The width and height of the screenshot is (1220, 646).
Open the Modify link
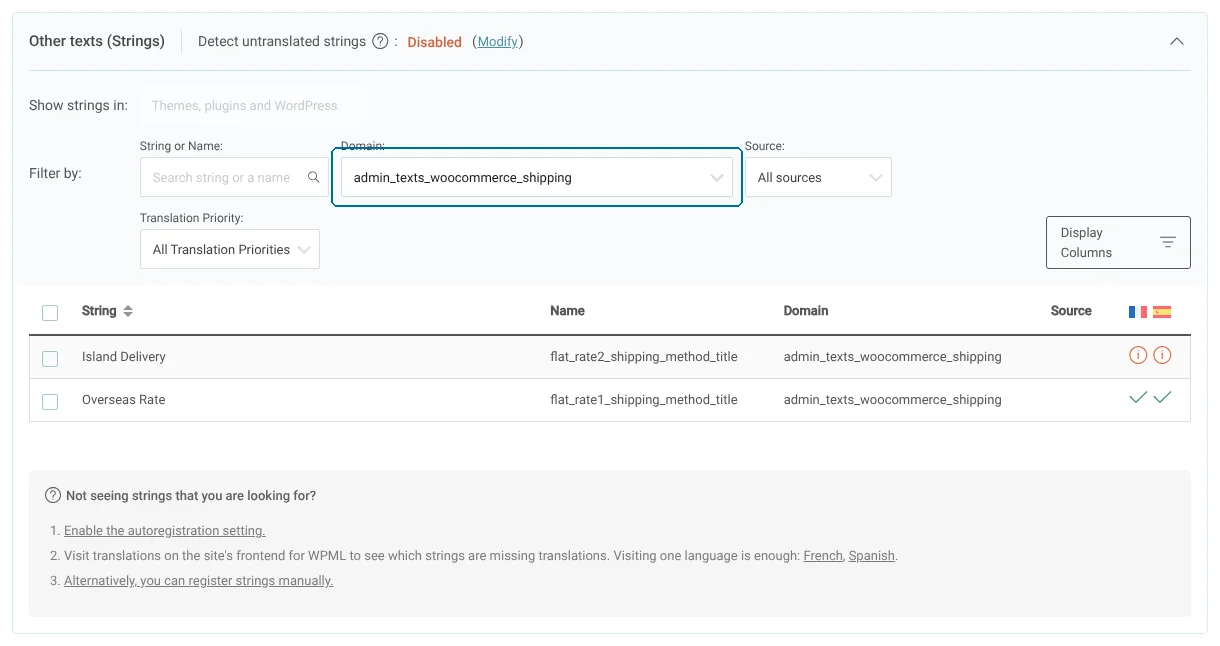coord(498,41)
